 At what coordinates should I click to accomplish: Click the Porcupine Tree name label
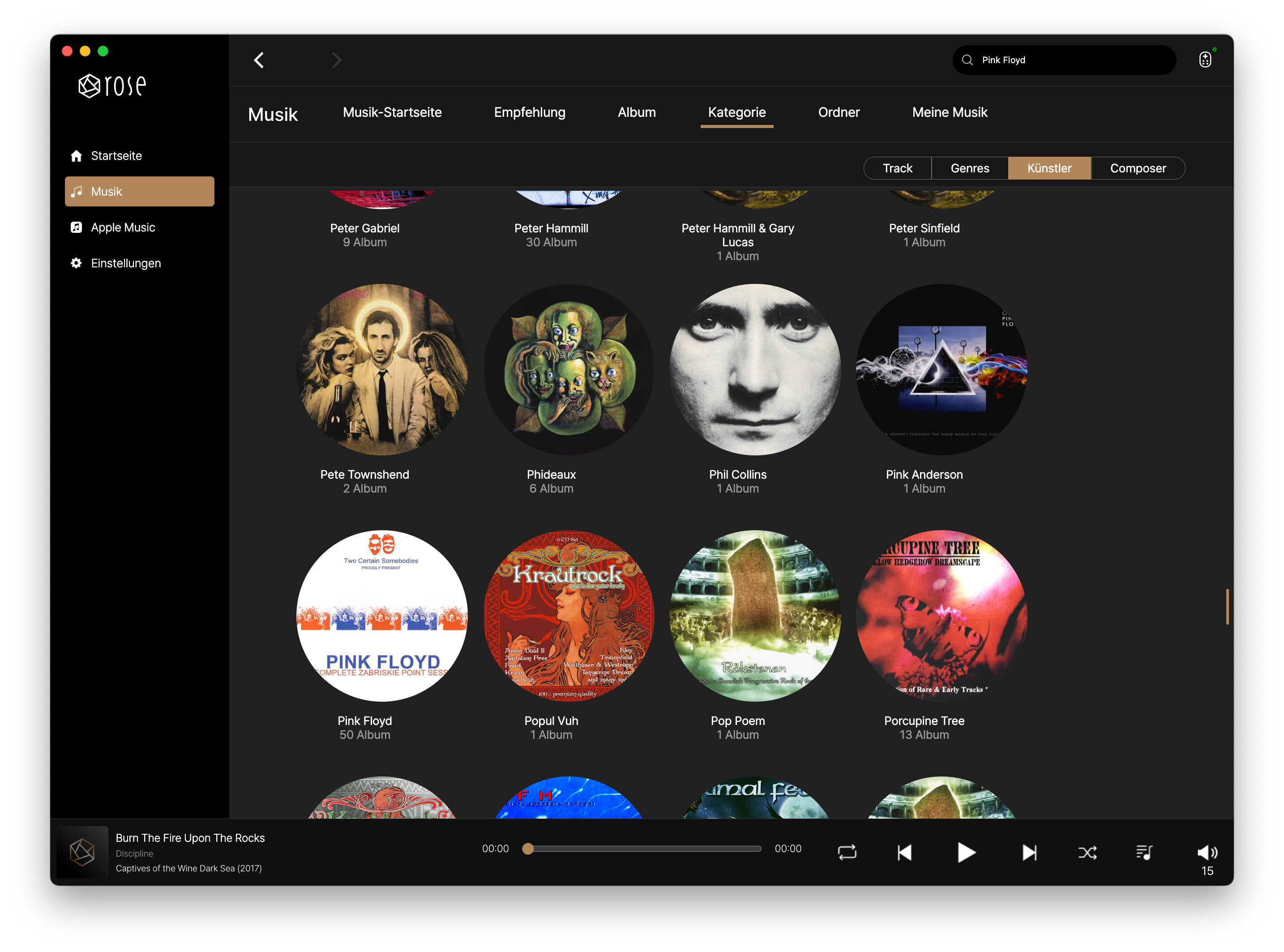(x=924, y=721)
